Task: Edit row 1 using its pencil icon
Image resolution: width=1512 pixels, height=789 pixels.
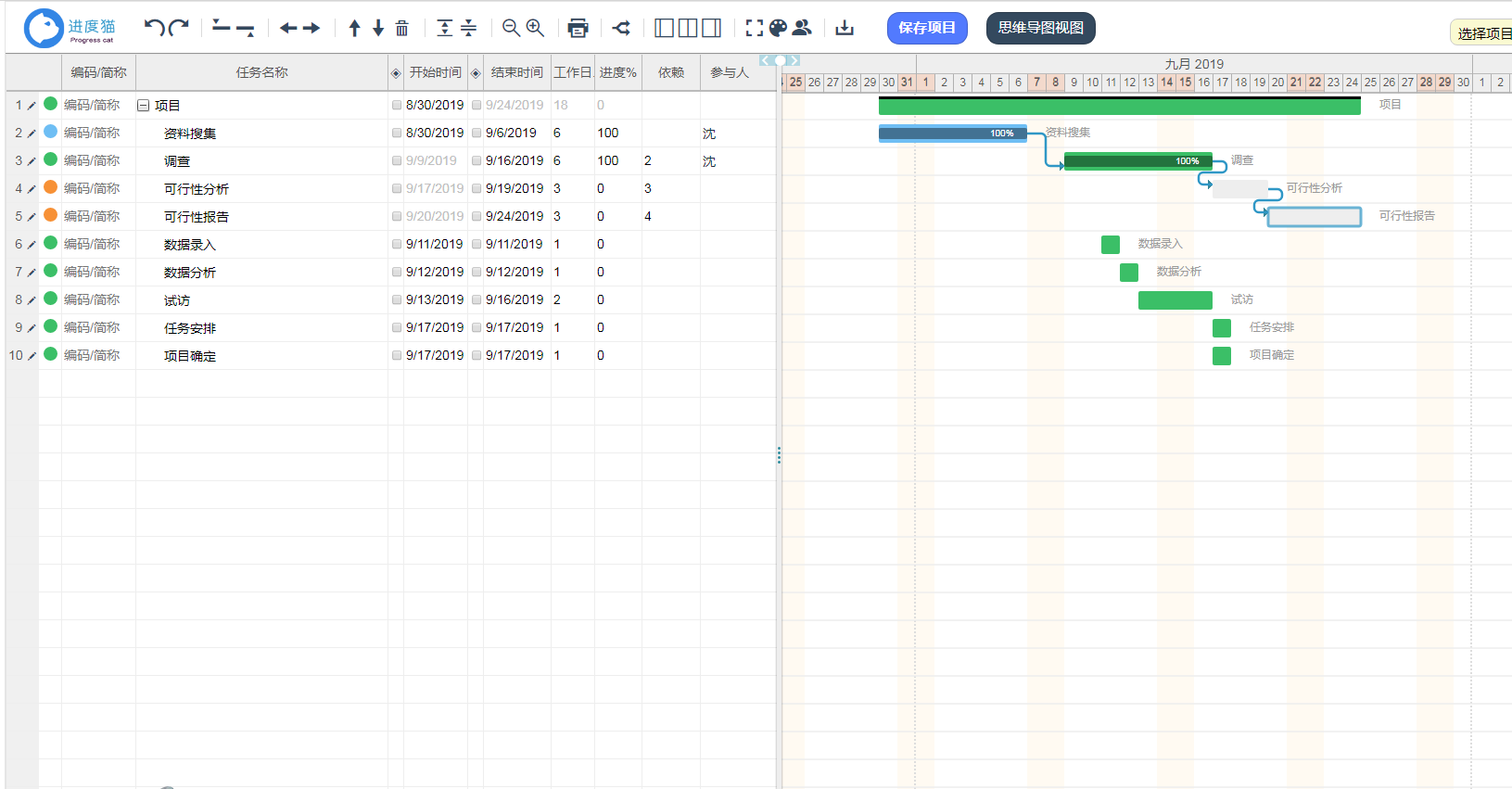Action: point(32,106)
